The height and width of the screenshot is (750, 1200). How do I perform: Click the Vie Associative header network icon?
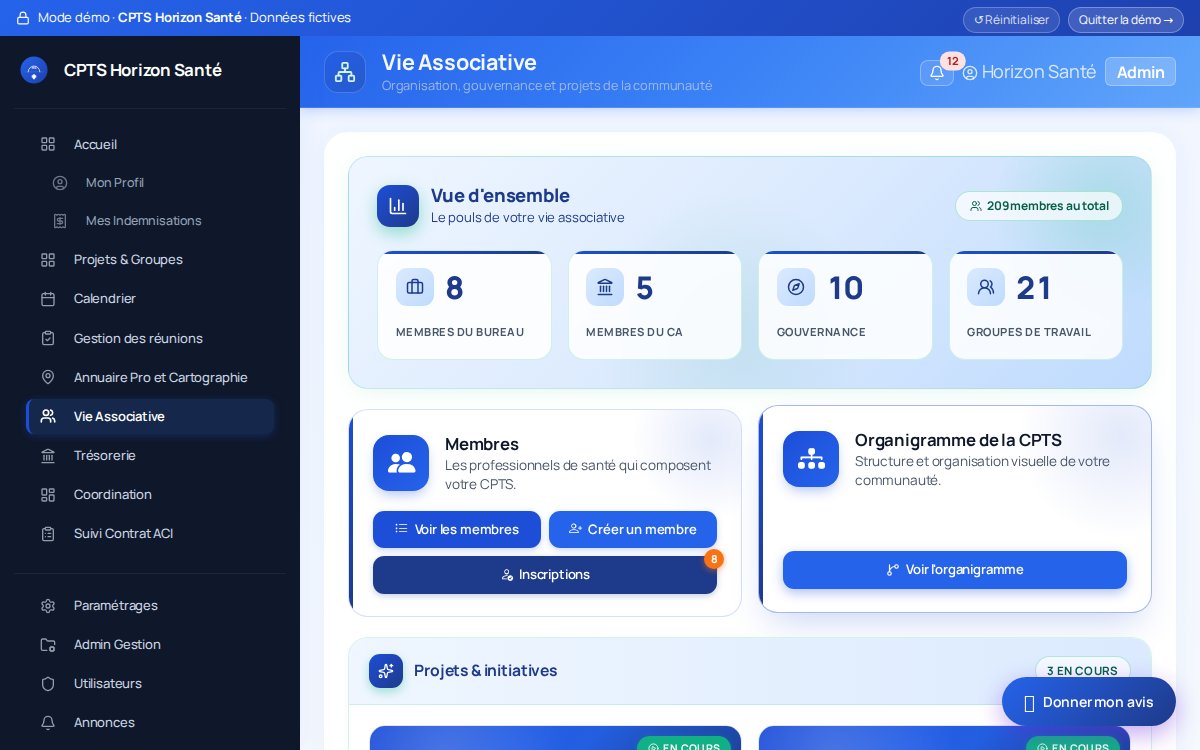[345, 72]
